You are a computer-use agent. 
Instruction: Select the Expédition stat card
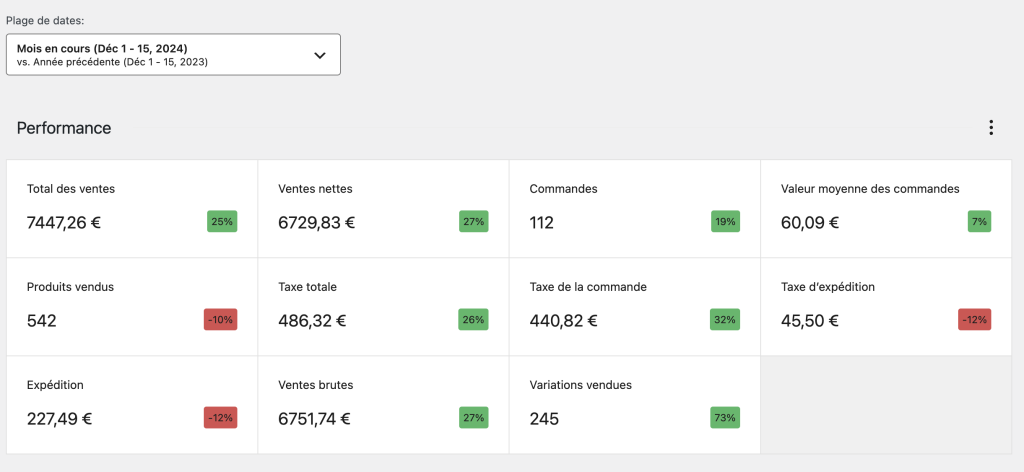tap(132, 404)
